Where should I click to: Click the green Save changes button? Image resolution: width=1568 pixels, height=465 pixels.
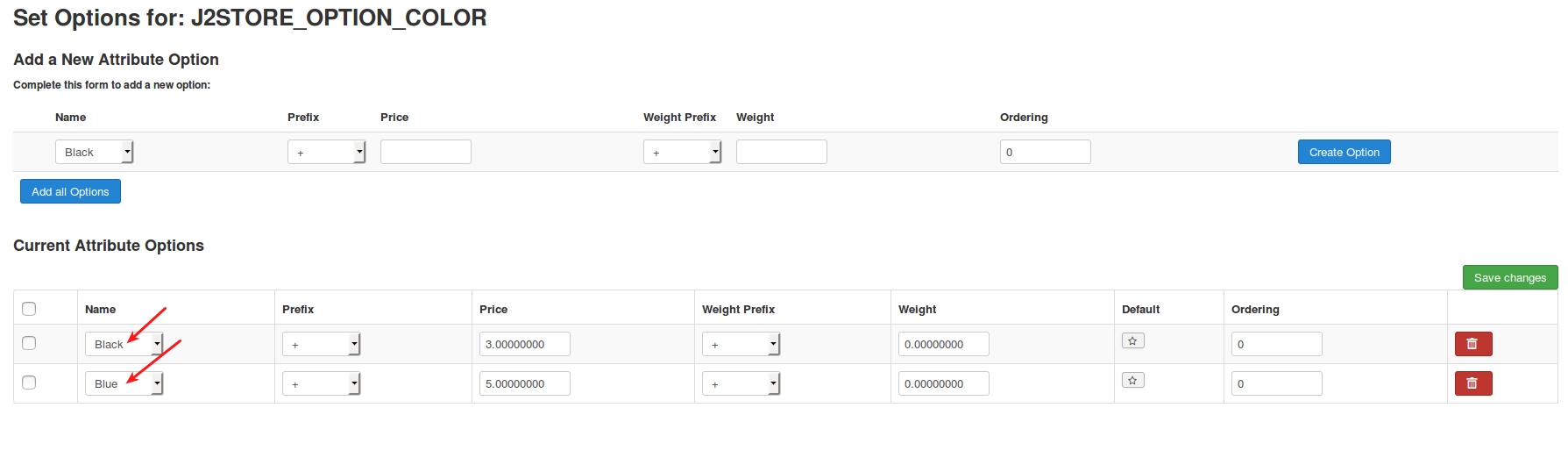(x=1509, y=277)
